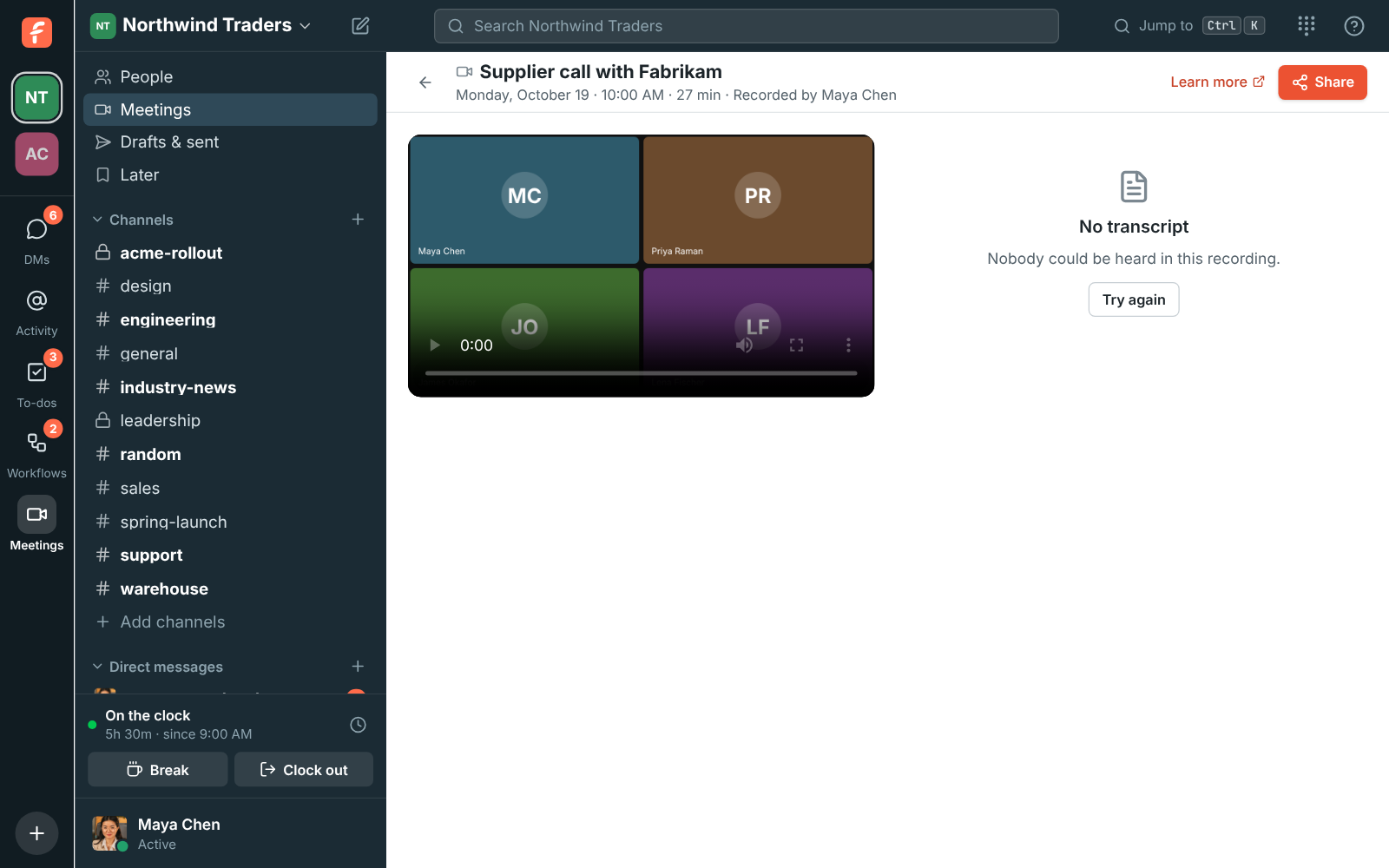Open the industry-news channel
Image resolution: width=1389 pixels, height=868 pixels.
tap(230, 387)
